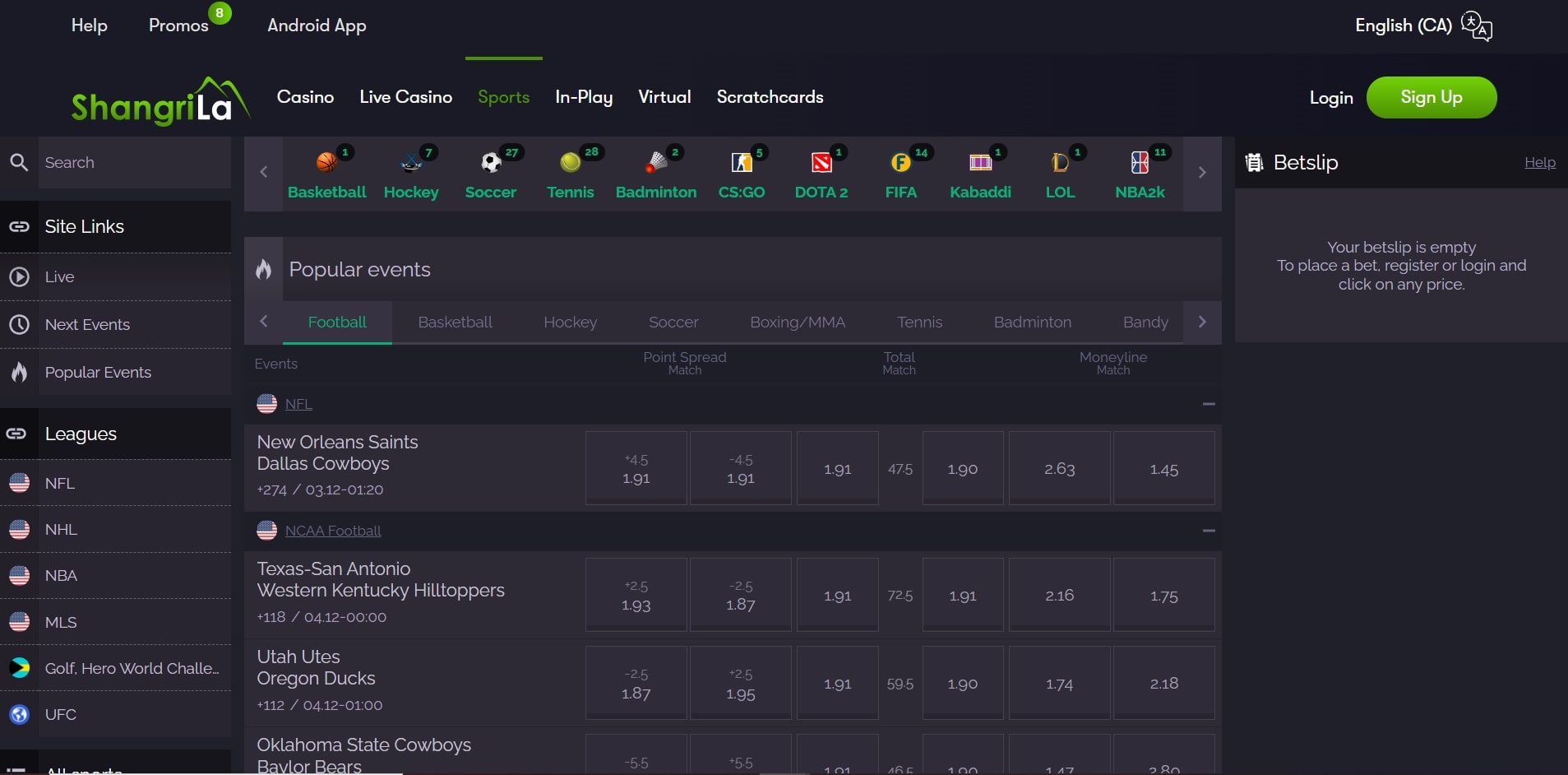The width and height of the screenshot is (1568, 775).
Task: Click the NHL flag icon in Leagues
Action: [19, 529]
